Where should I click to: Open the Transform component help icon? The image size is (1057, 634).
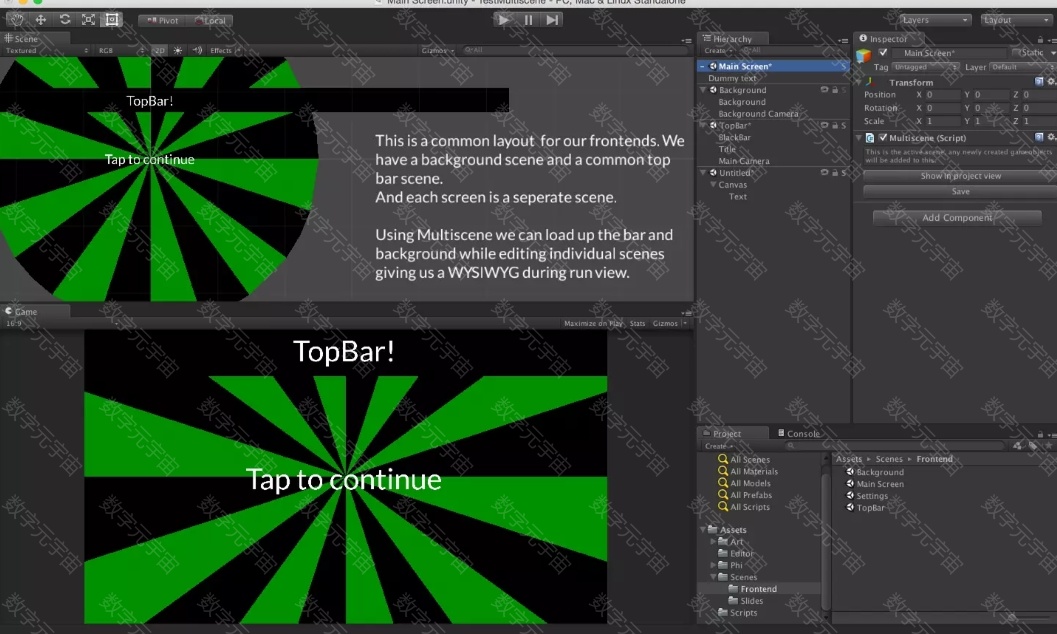pos(1039,82)
